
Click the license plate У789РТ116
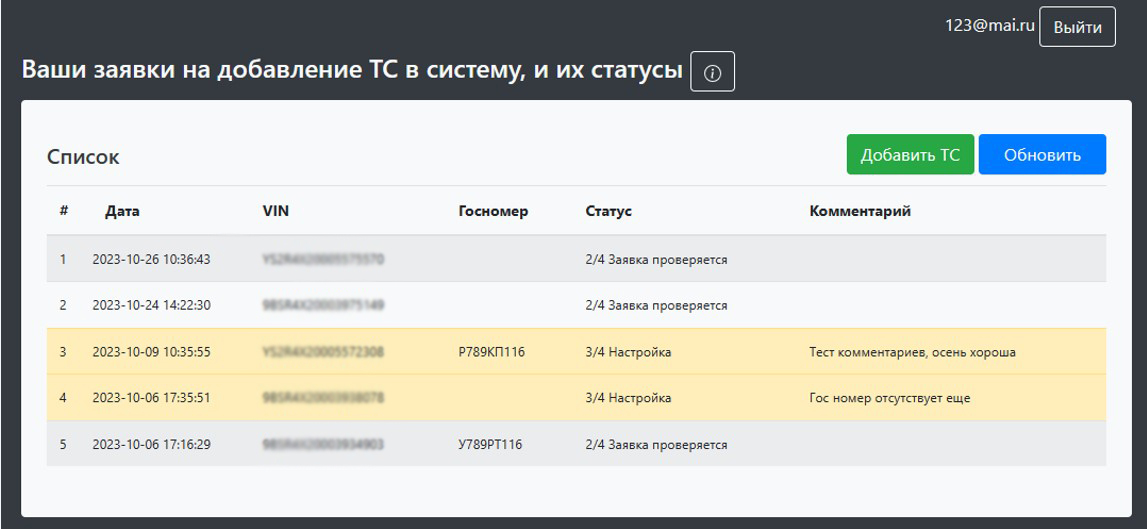pyautogui.click(x=492, y=444)
